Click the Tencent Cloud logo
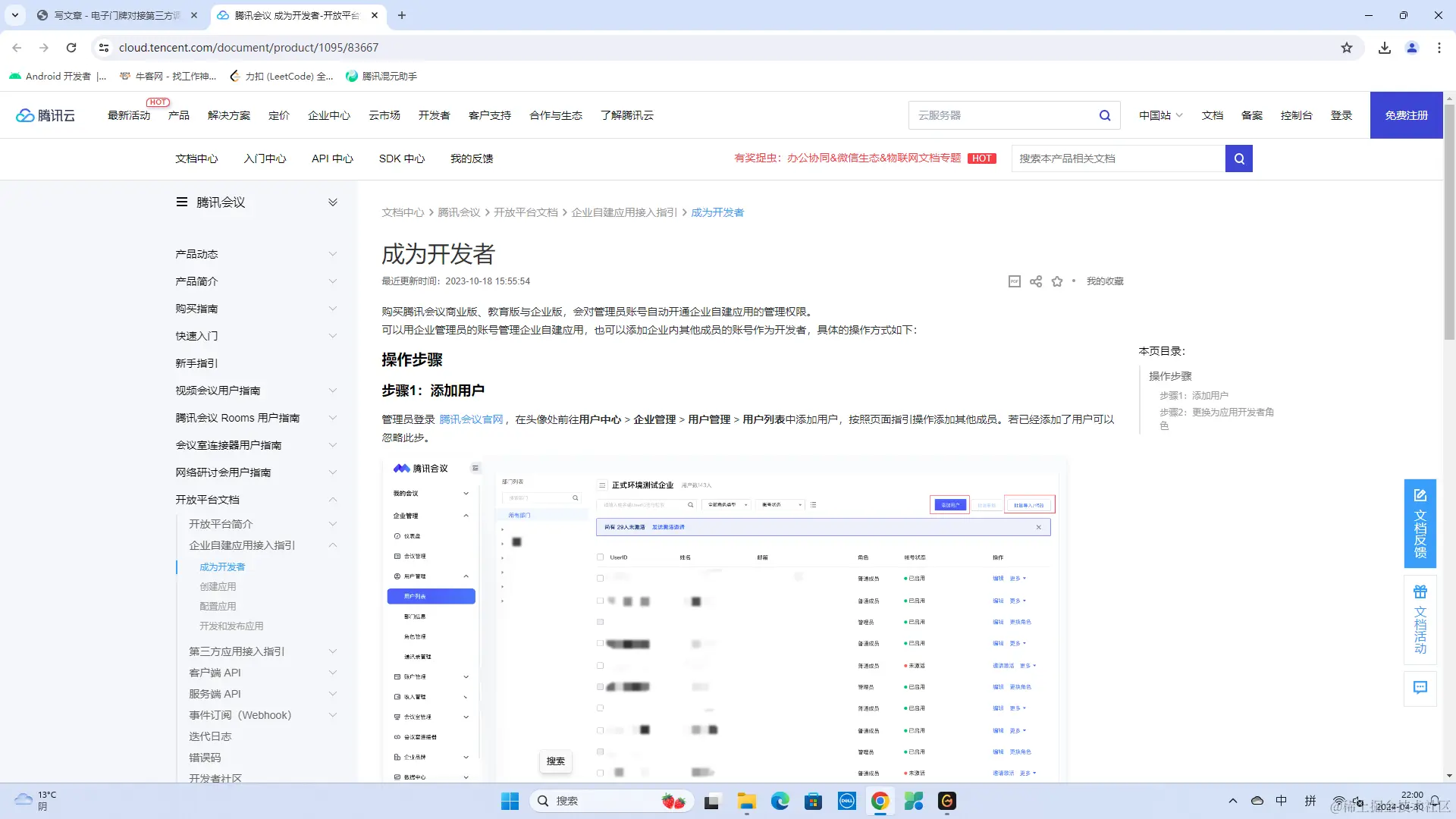1456x819 pixels. (45, 115)
